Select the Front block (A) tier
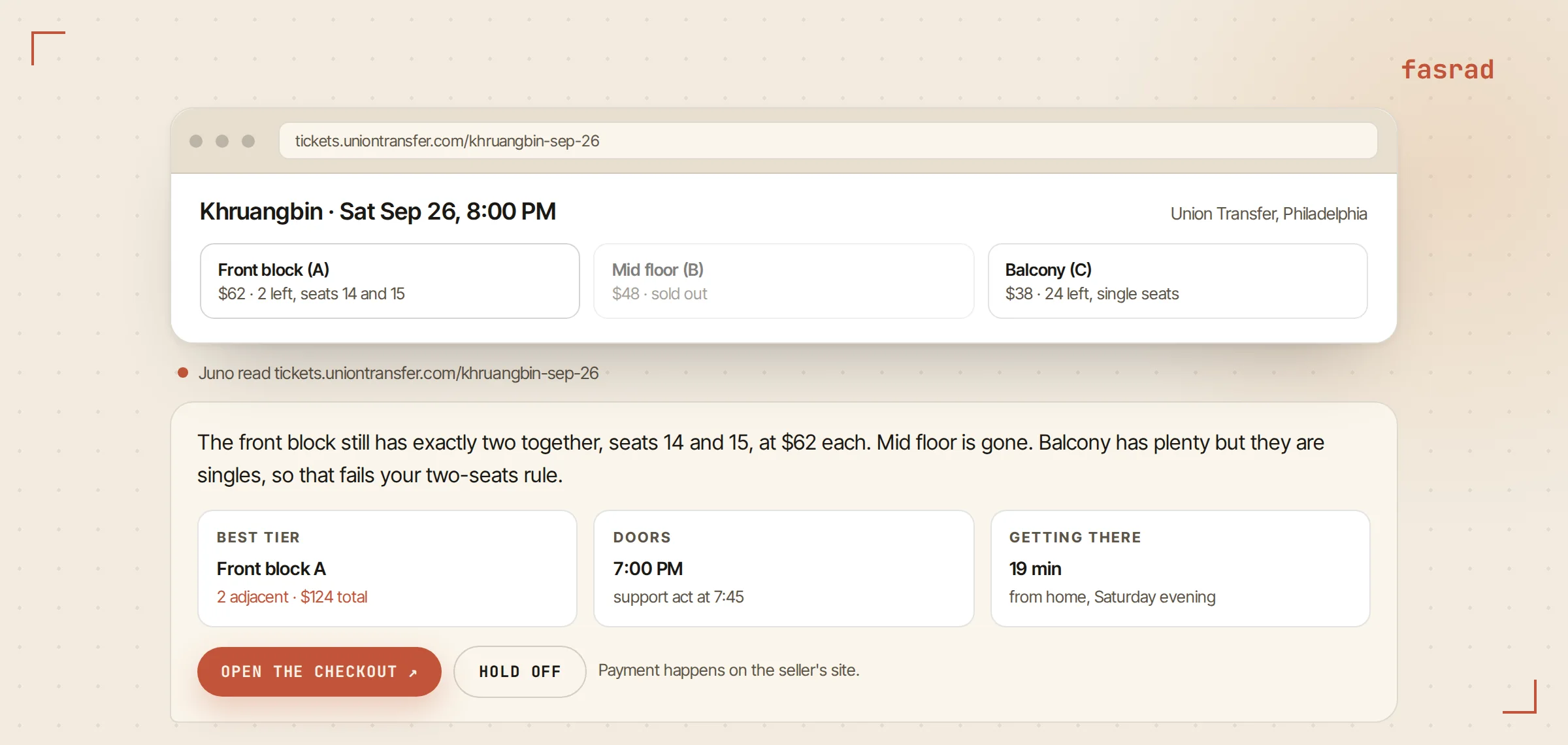This screenshot has height=745, width=1568. [x=390, y=281]
